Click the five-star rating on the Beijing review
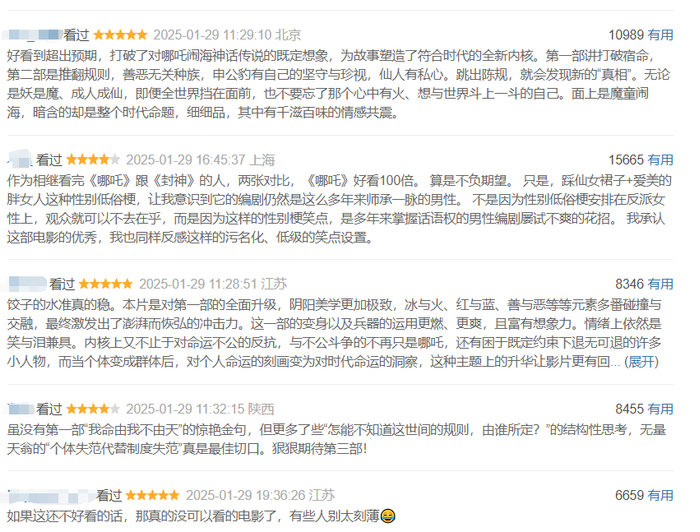 121,35
